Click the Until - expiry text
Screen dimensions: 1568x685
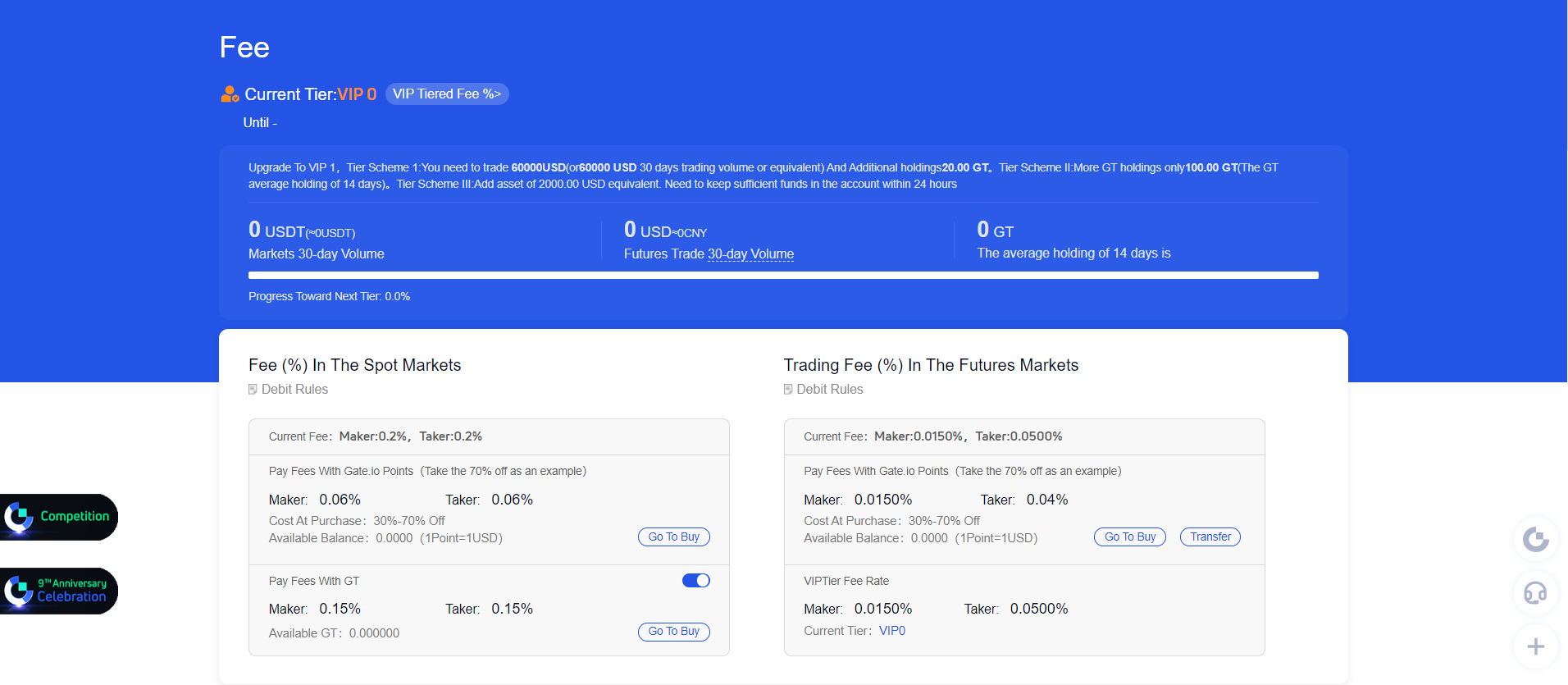coord(260,122)
